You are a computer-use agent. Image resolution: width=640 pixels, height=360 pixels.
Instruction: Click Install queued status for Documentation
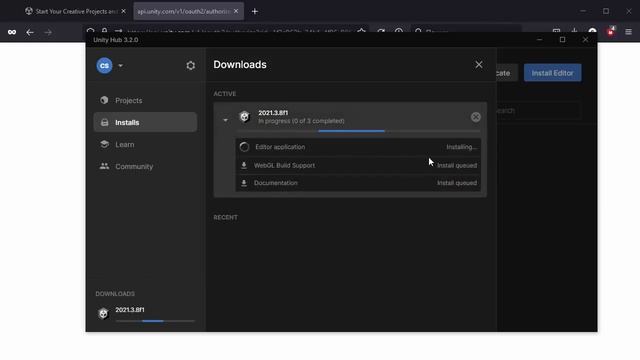(x=457, y=183)
